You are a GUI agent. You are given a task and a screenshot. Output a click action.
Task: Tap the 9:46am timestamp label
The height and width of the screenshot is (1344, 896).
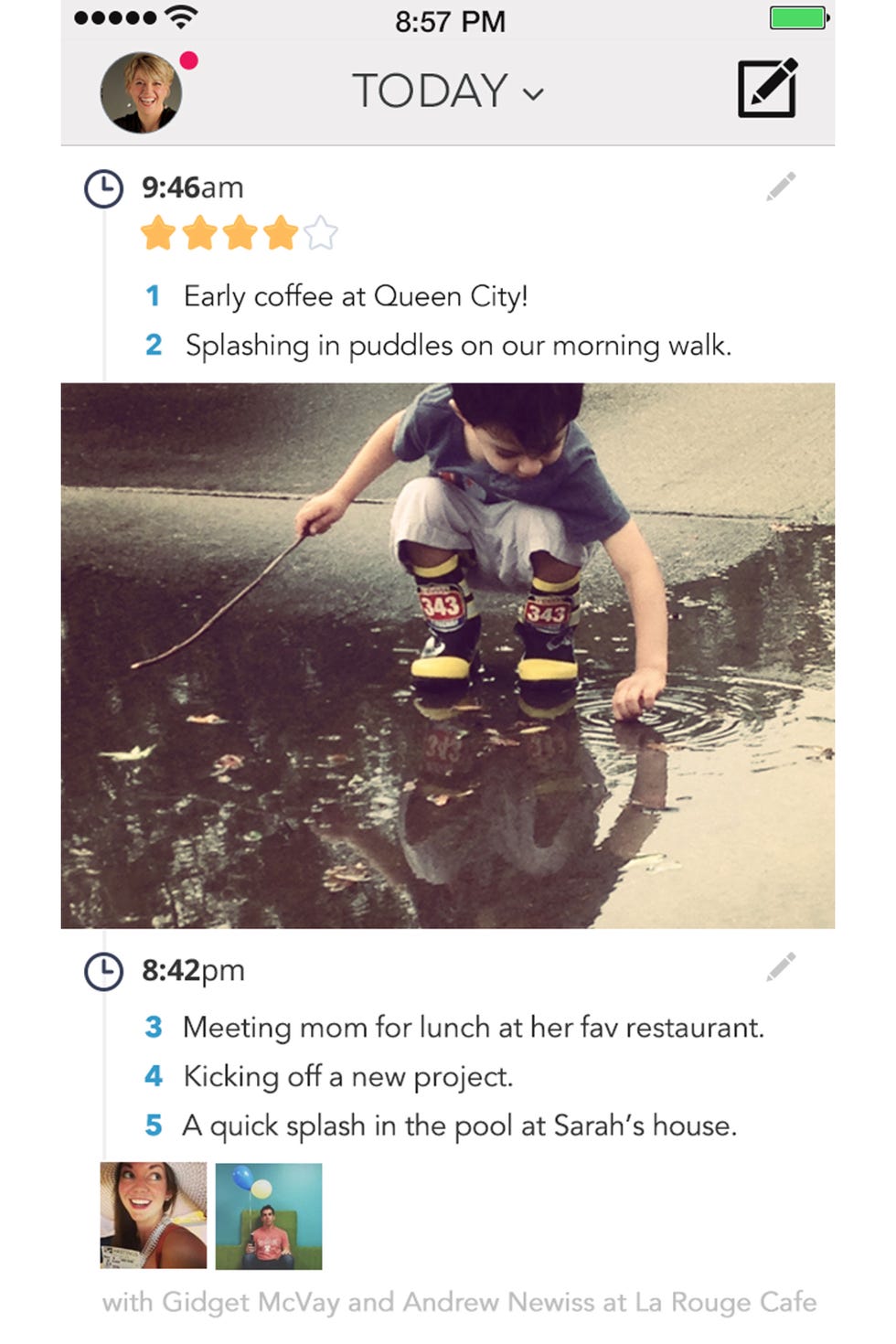pos(192,187)
